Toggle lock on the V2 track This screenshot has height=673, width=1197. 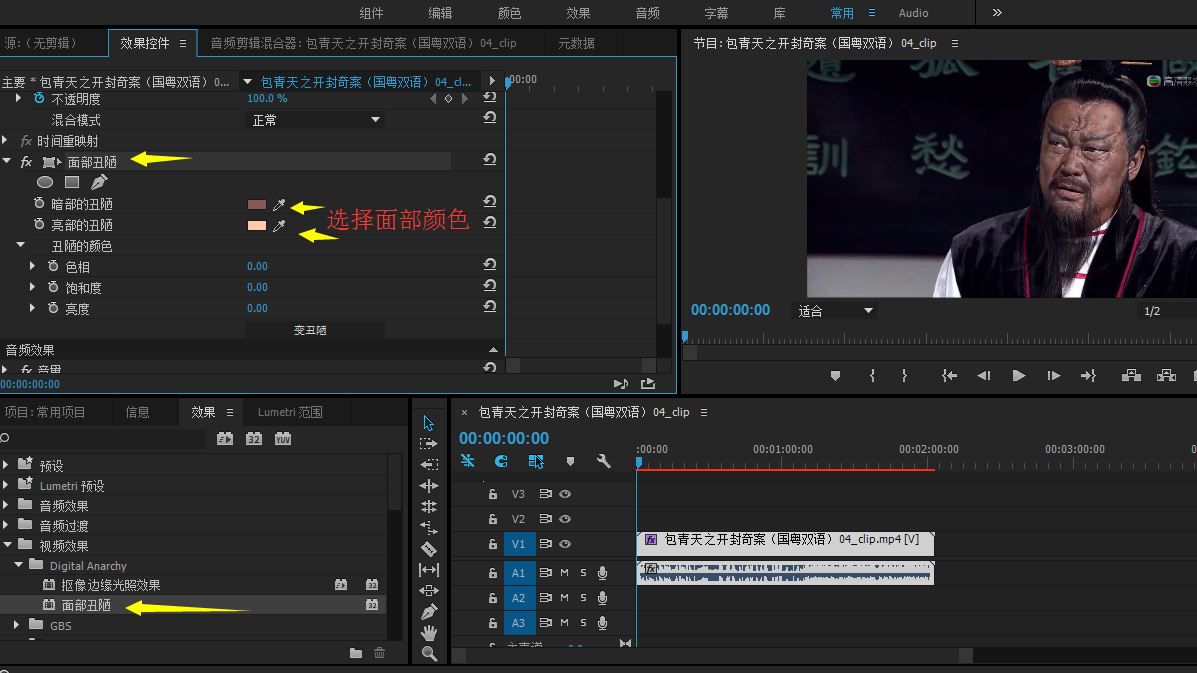492,519
